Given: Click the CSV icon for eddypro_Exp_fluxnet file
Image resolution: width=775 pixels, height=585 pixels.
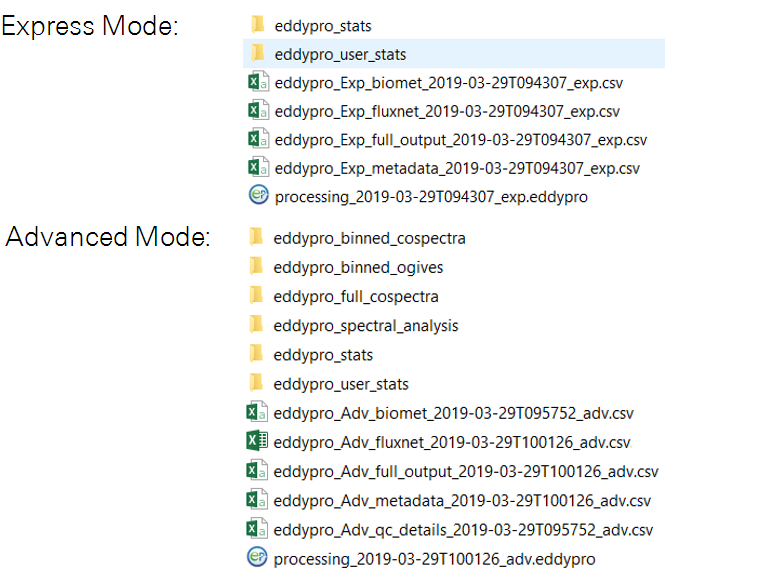Looking at the screenshot, I should [x=258, y=111].
